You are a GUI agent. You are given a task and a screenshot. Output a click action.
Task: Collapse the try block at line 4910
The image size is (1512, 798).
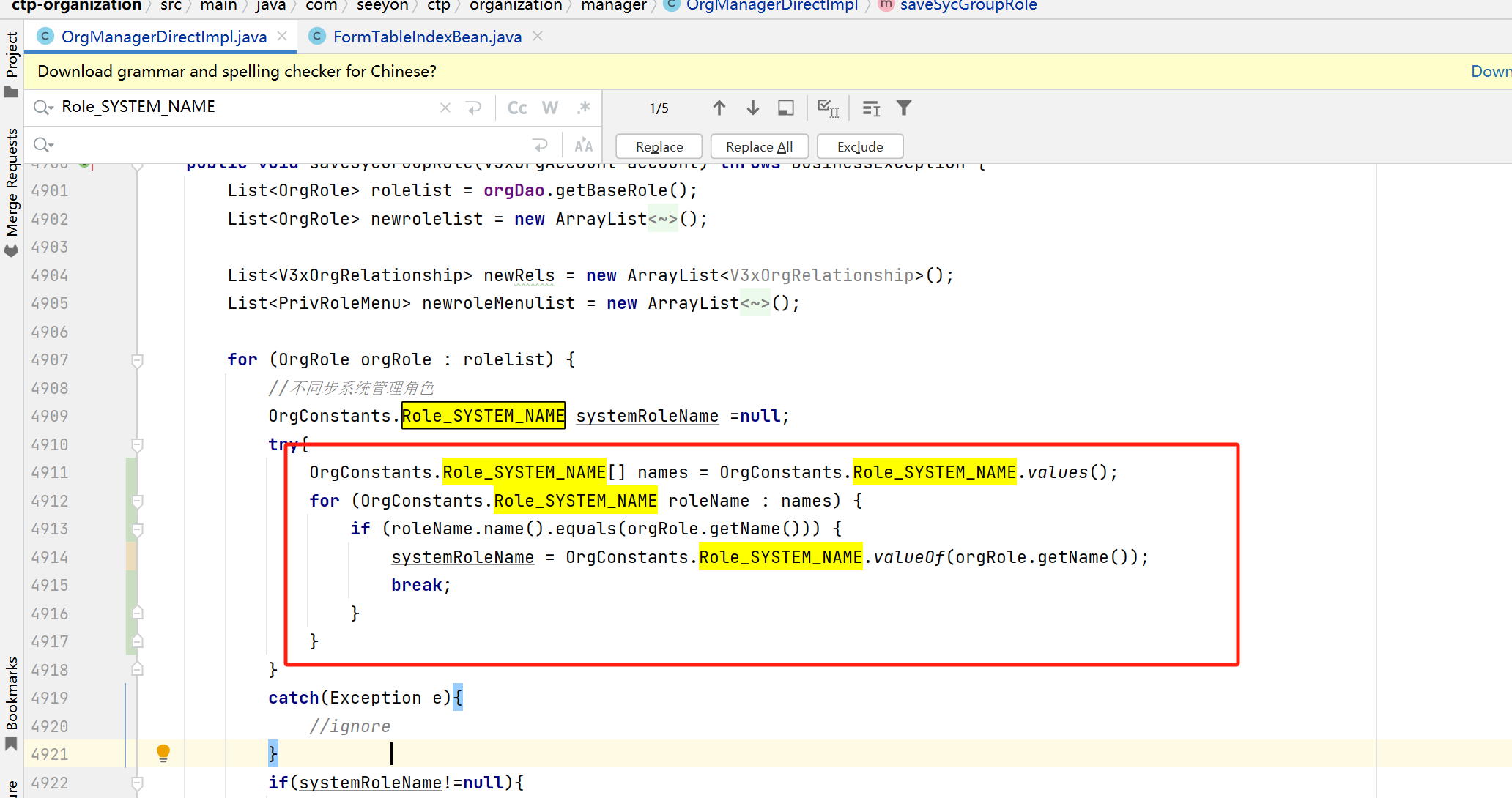point(137,444)
